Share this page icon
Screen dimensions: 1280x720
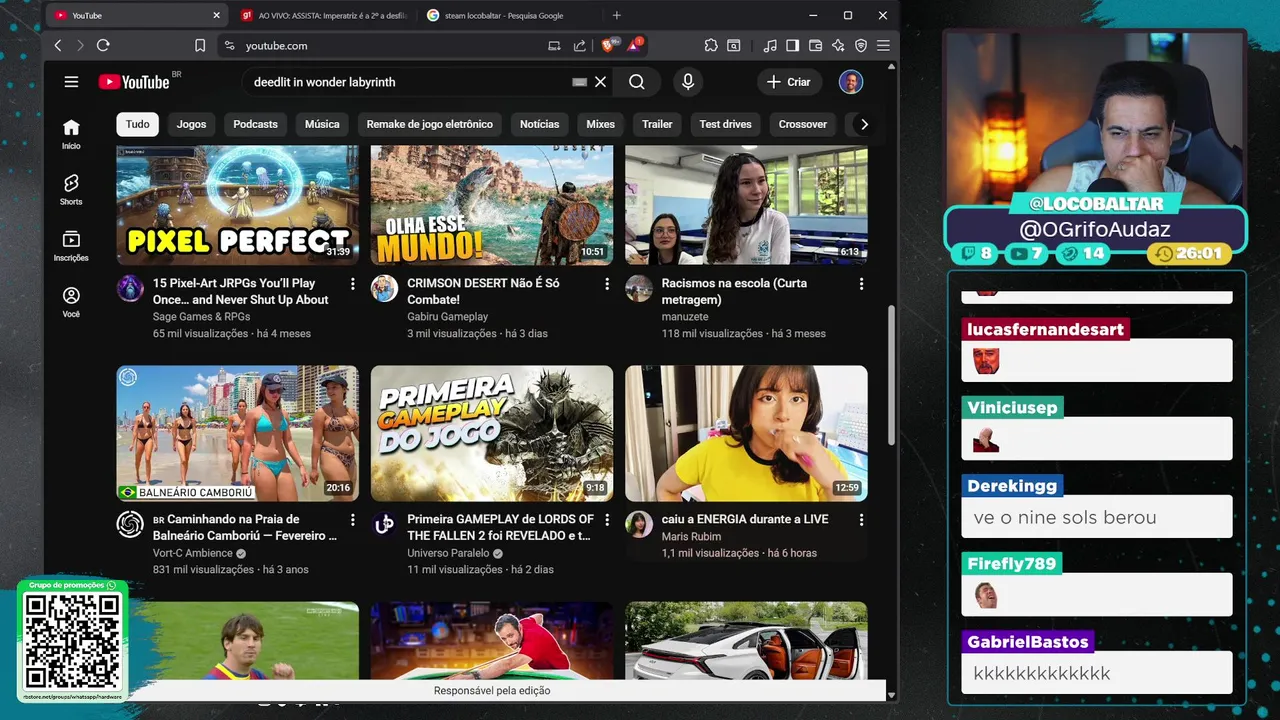(x=580, y=45)
